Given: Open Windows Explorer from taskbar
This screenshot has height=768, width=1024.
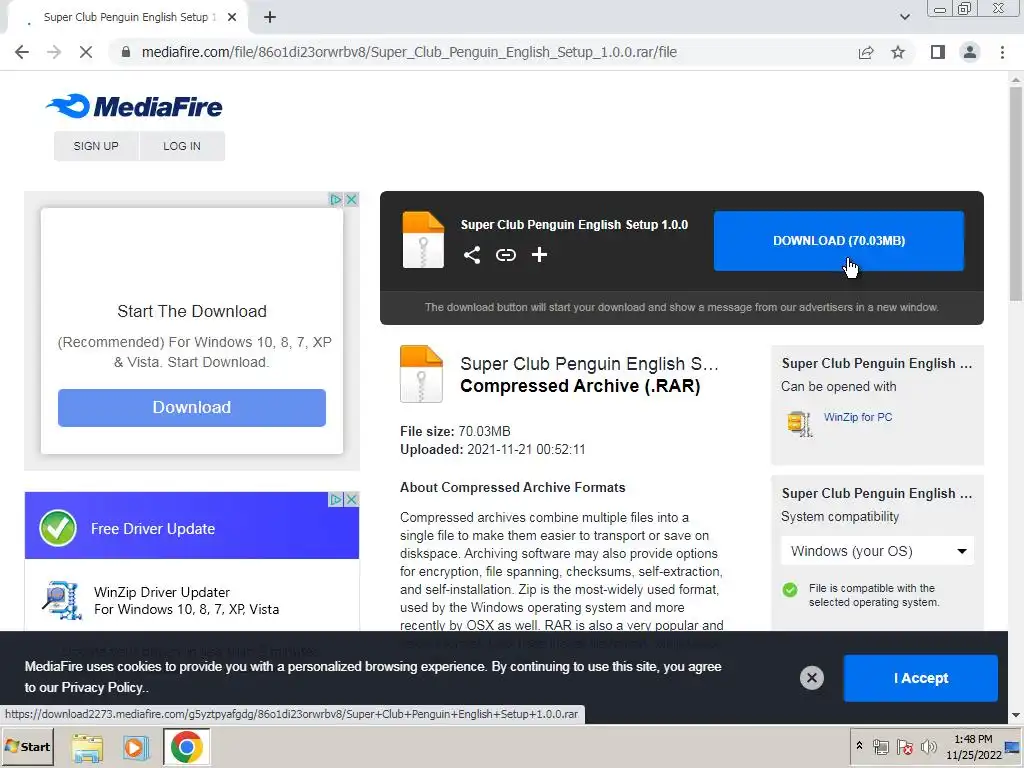Looking at the screenshot, I should 87,747.
